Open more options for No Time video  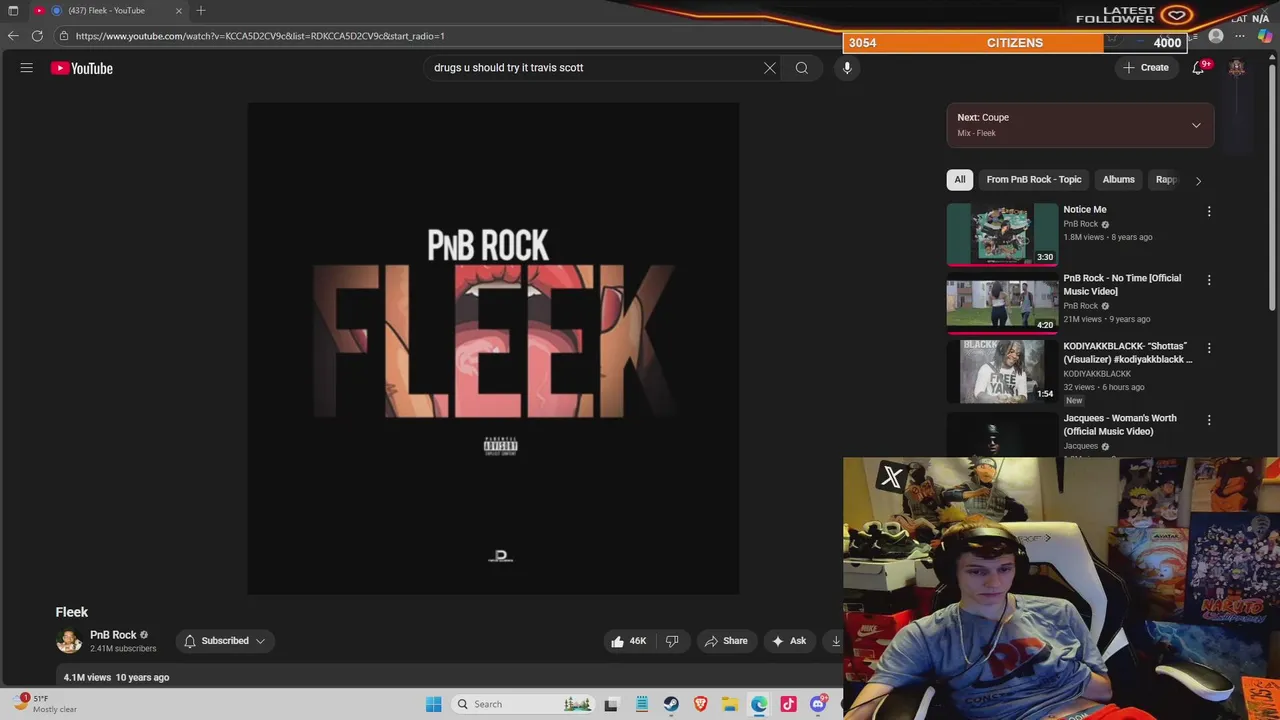(1209, 280)
